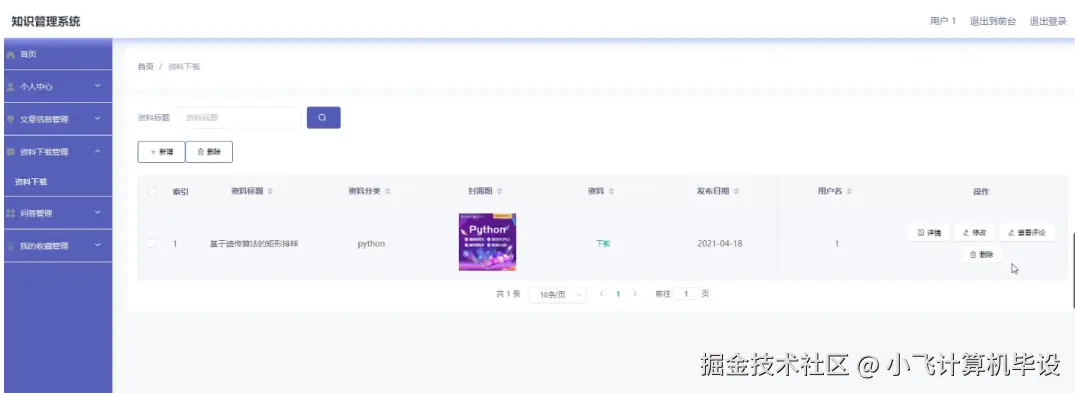Click 删除 in row 1 actions
The width and height of the screenshot is (1075, 393).
[x=981, y=254]
